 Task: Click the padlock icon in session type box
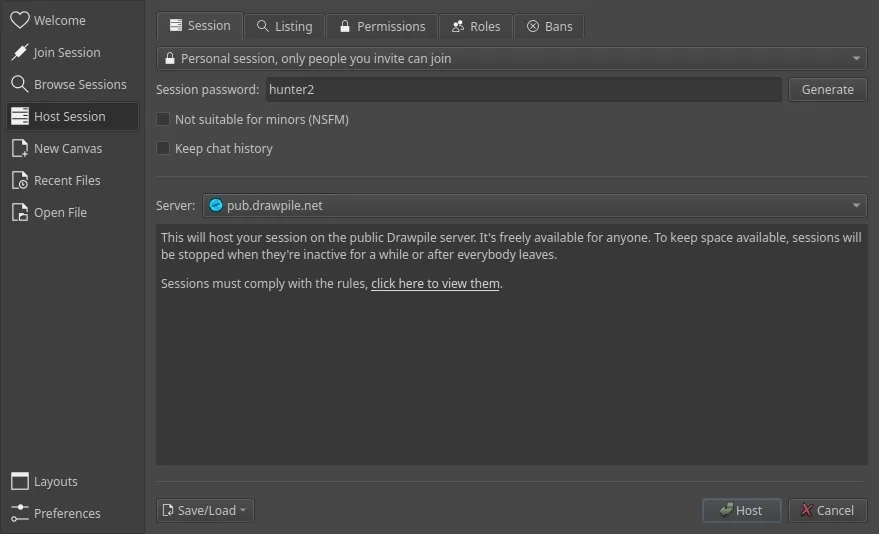coord(169,58)
